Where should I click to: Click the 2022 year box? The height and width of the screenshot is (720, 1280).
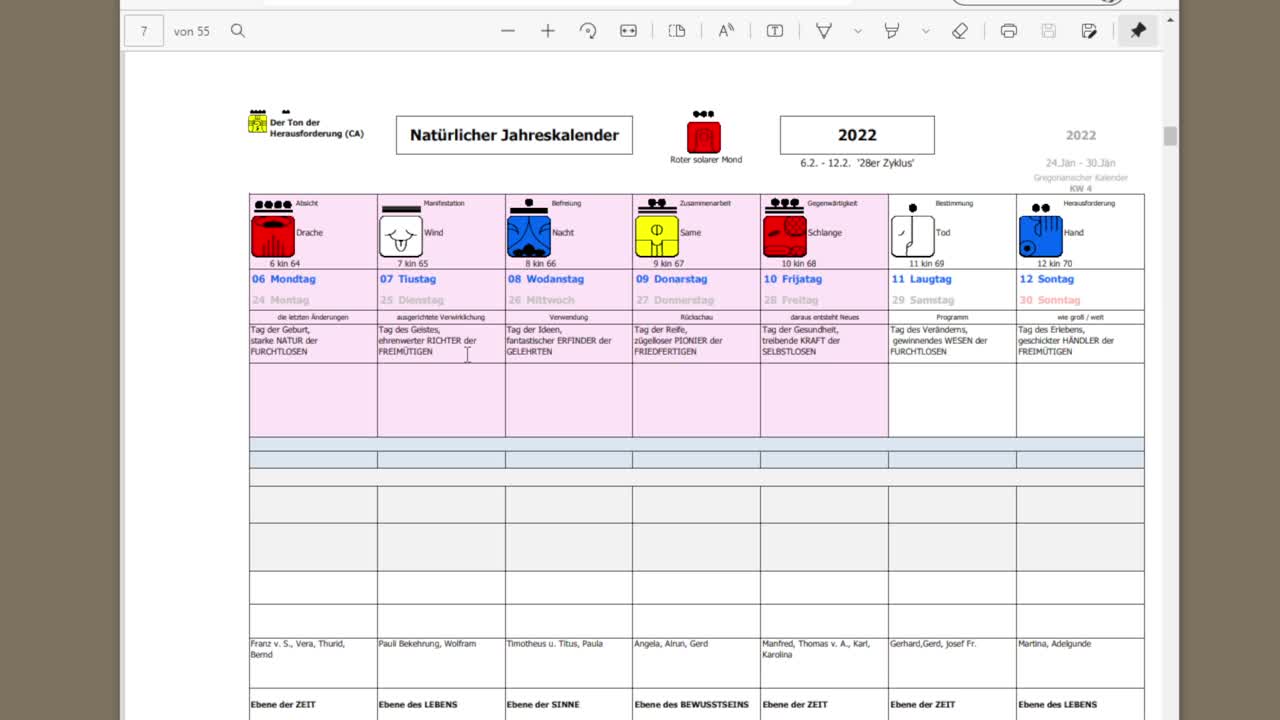pyautogui.click(x=857, y=135)
